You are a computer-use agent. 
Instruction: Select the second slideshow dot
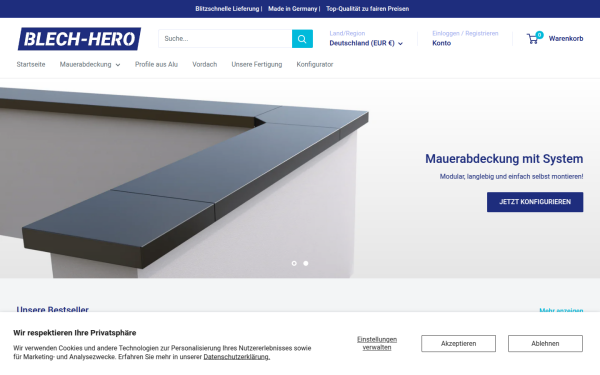[x=306, y=263]
